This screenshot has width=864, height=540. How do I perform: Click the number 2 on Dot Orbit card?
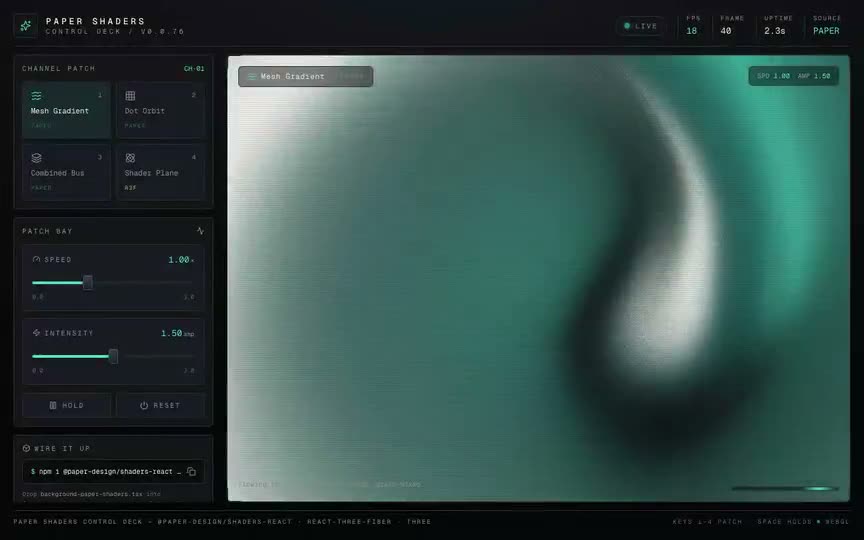tap(193, 95)
